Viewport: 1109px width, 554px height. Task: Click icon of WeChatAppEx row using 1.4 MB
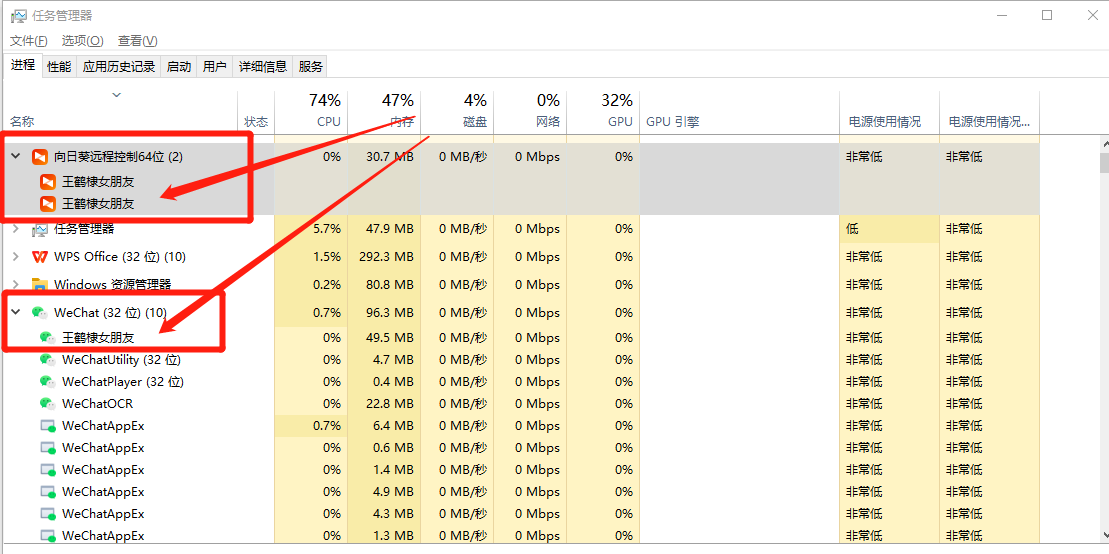coord(47,470)
